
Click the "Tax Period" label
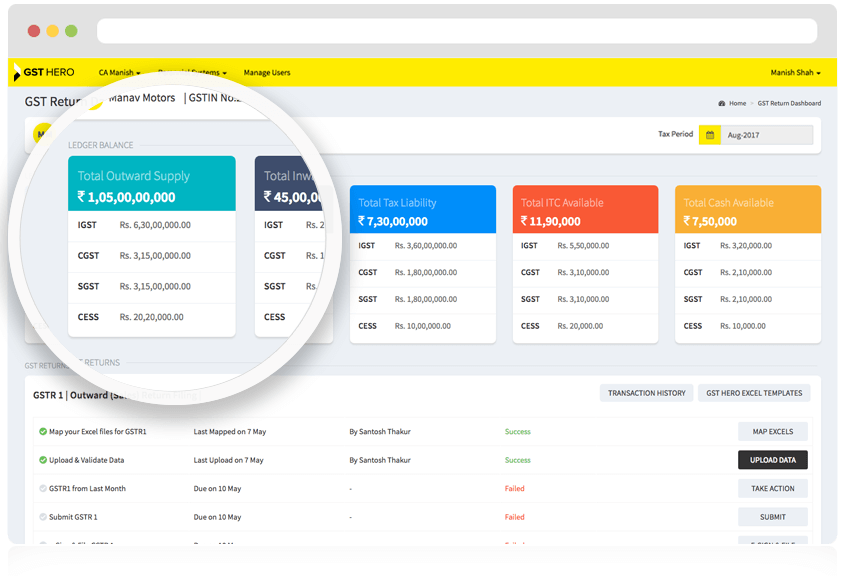[x=675, y=134]
